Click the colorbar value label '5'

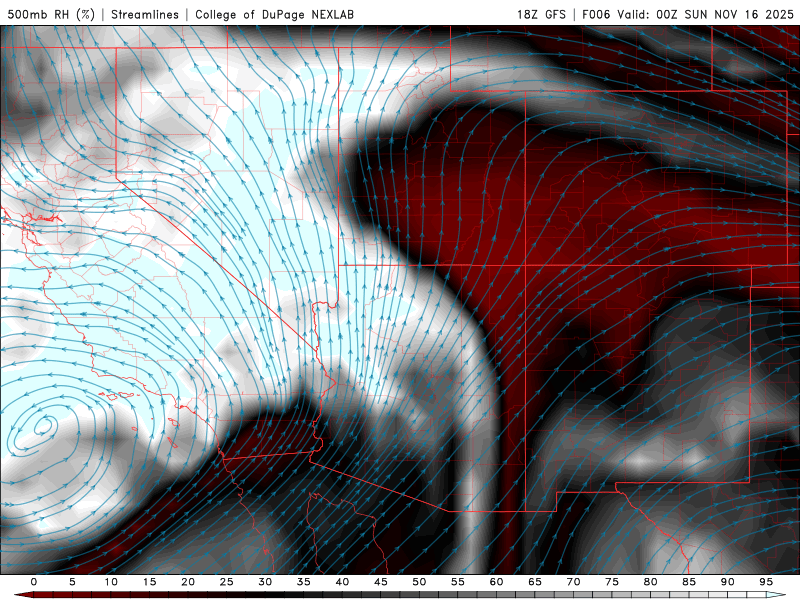(x=72, y=582)
